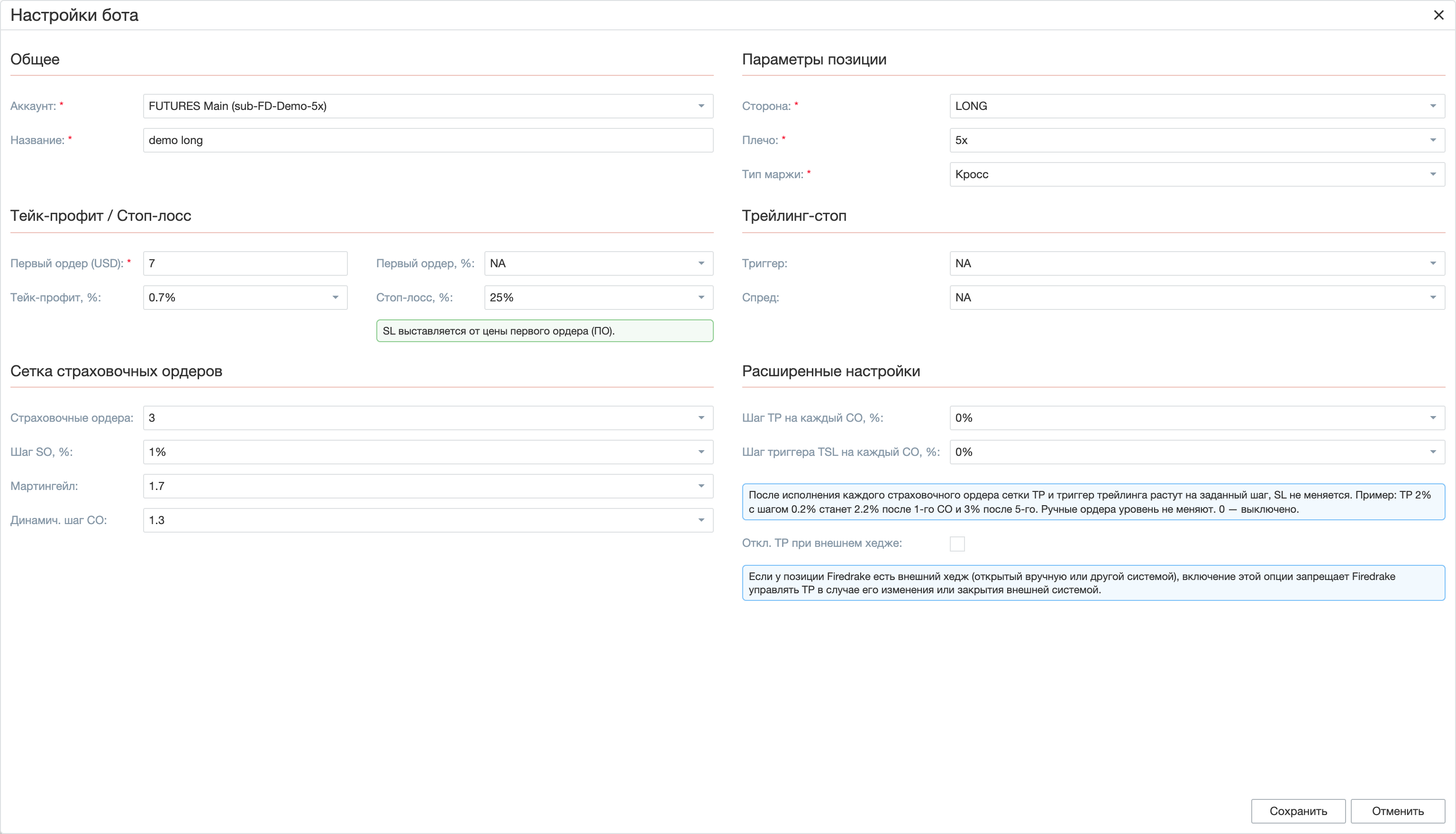
Task: Open the Тип маржи dropdown
Action: (x=1197, y=174)
